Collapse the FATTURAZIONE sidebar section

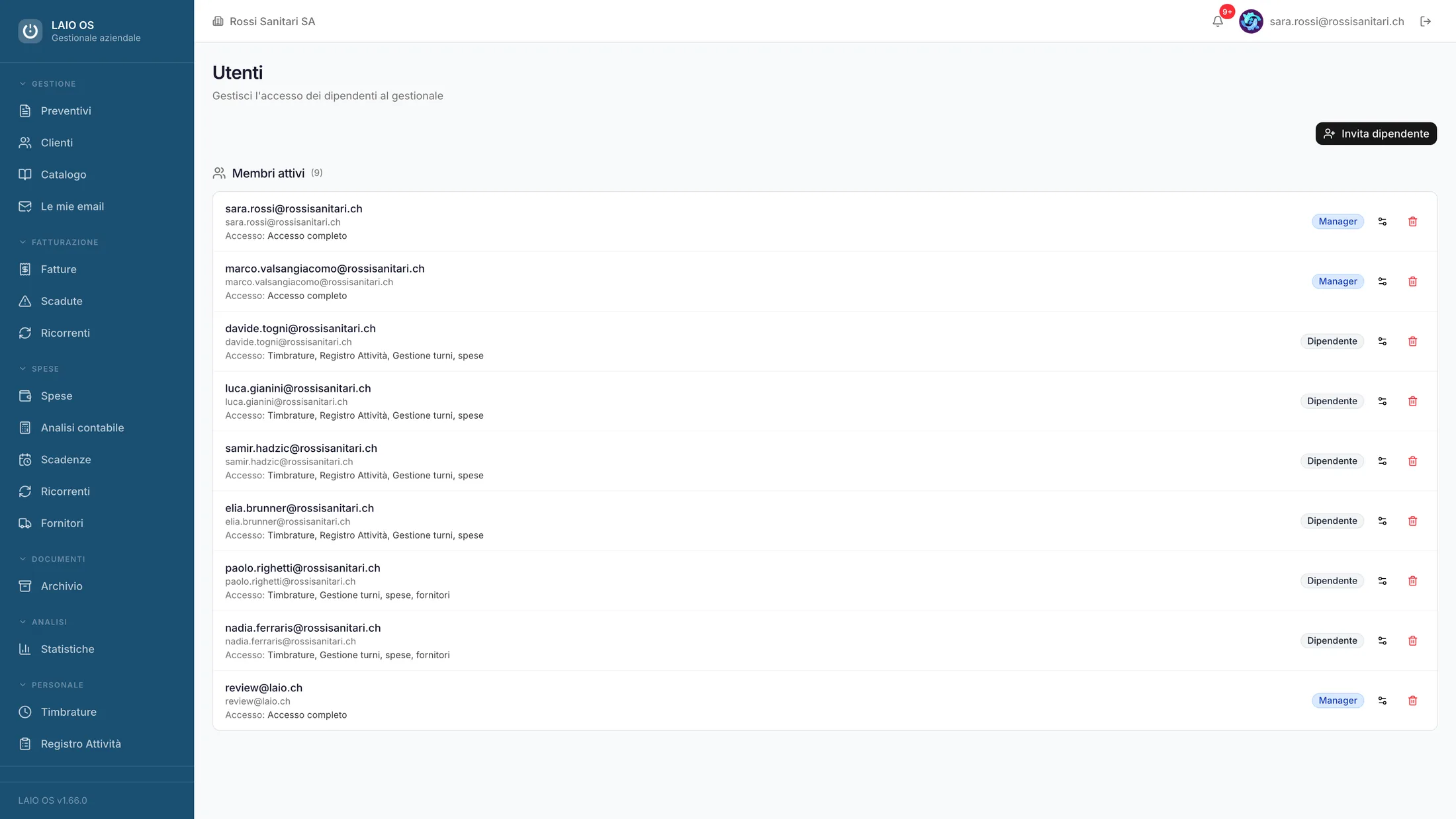pyautogui.click(x=59, y=242)
